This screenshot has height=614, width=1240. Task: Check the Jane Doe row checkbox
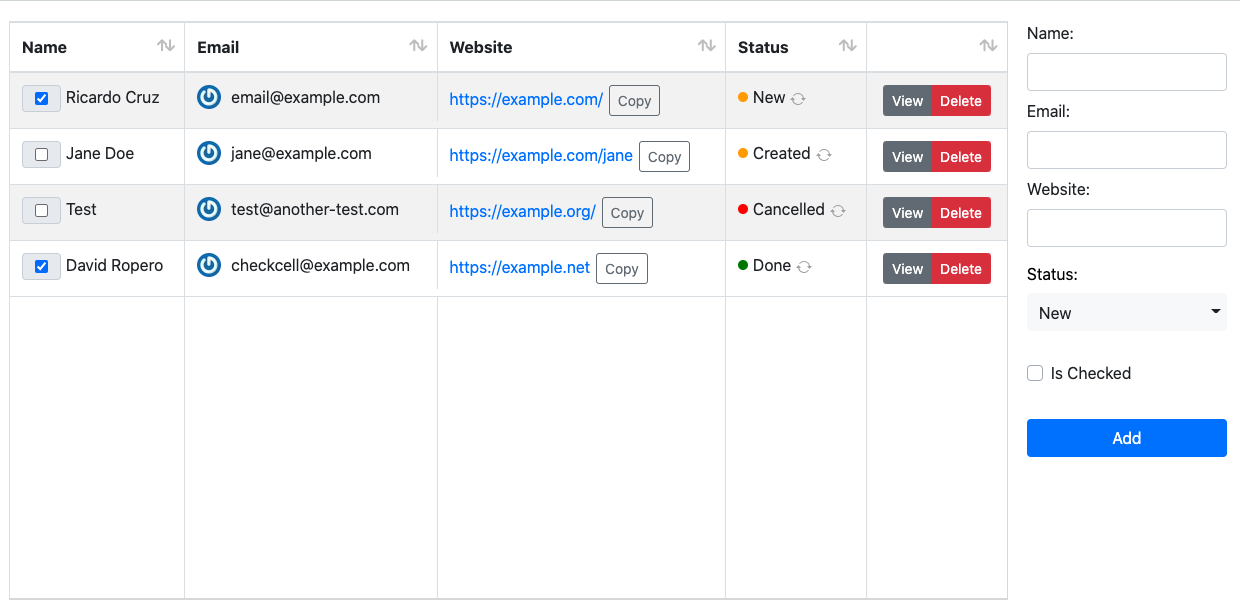tap(41, 155)
